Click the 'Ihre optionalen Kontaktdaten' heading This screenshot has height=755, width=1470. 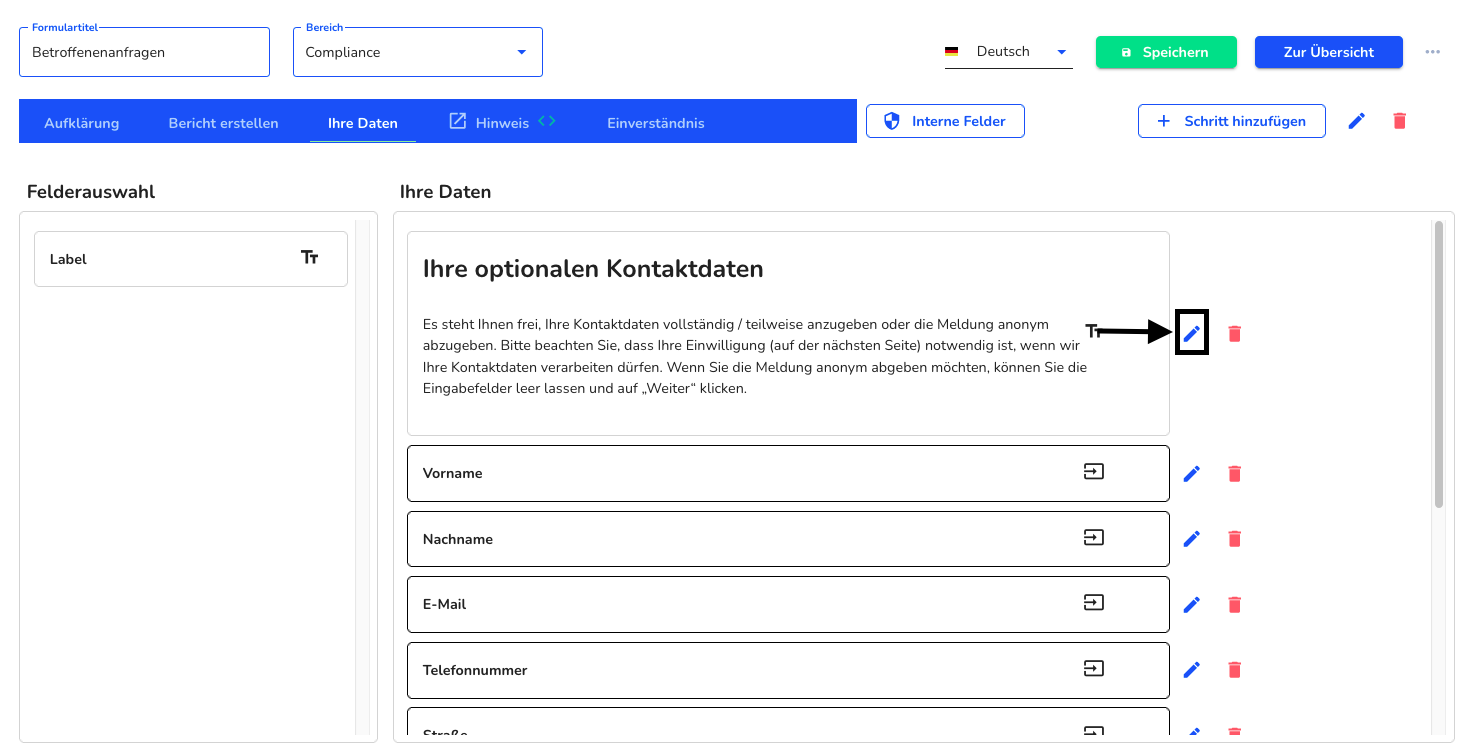(x=593, y=269)
